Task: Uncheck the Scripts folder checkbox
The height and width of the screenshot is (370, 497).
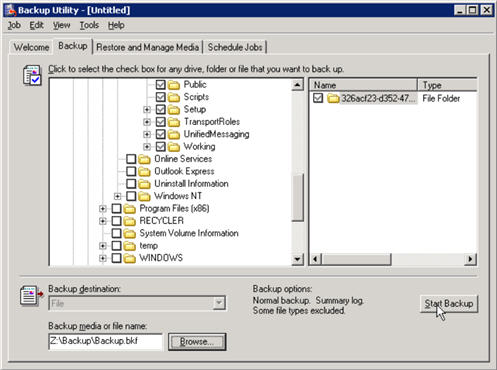Action: point(161,97)
